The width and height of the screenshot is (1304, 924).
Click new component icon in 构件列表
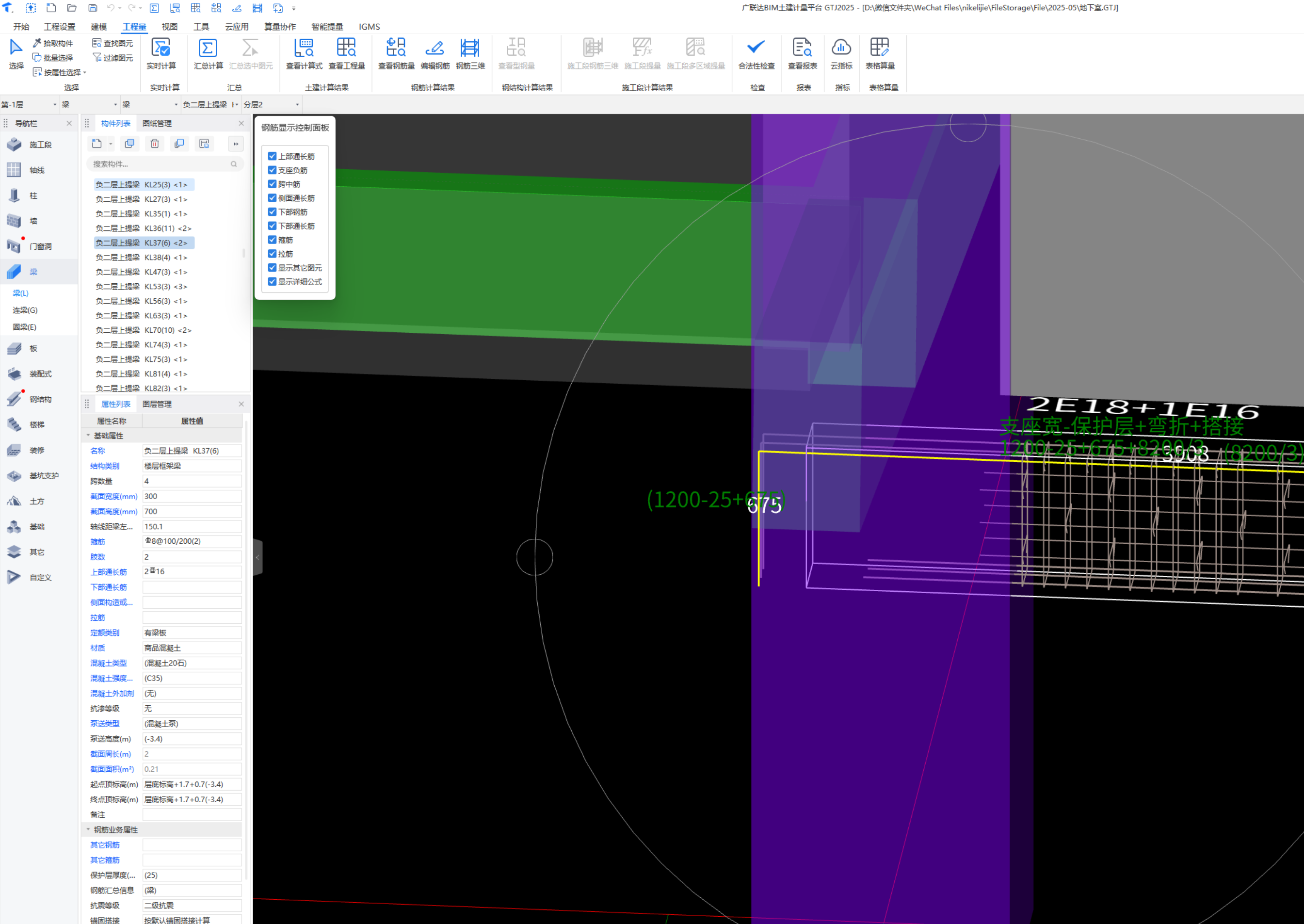coord(97,144)
